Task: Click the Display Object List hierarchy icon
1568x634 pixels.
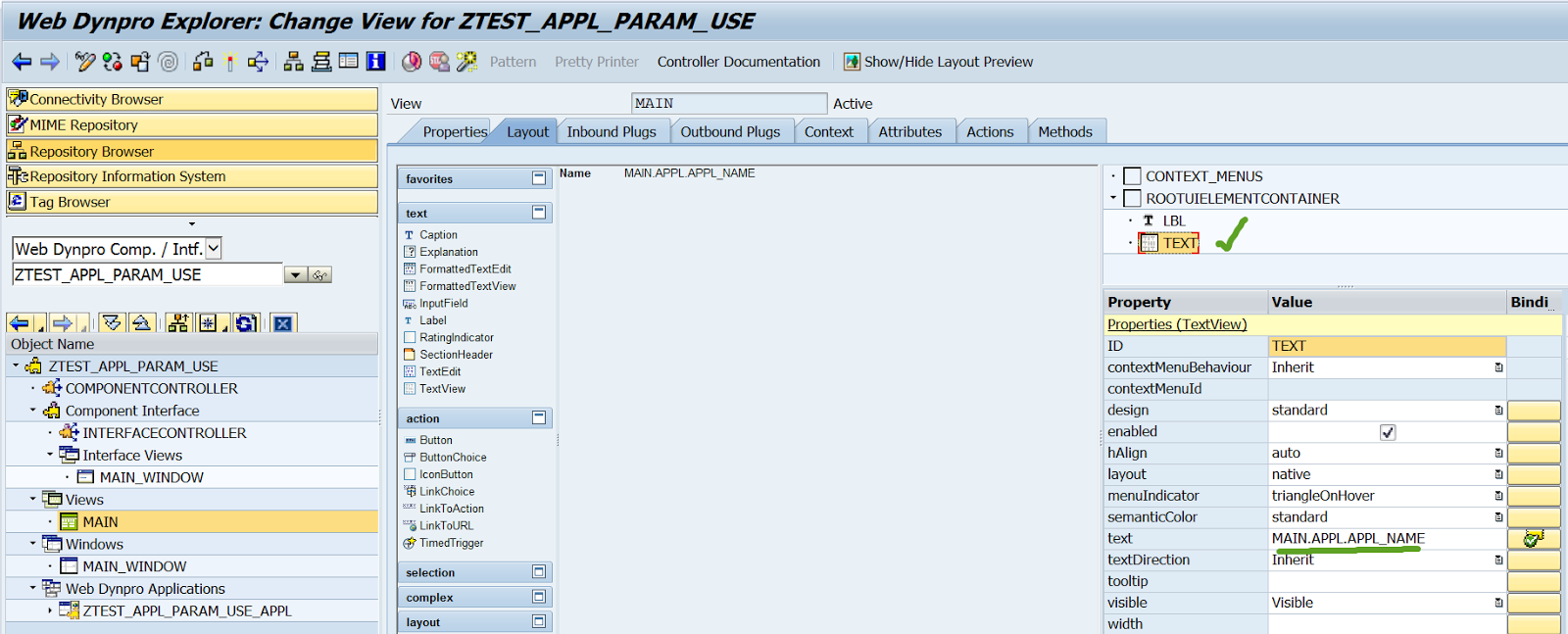Action: click(293, 62)
